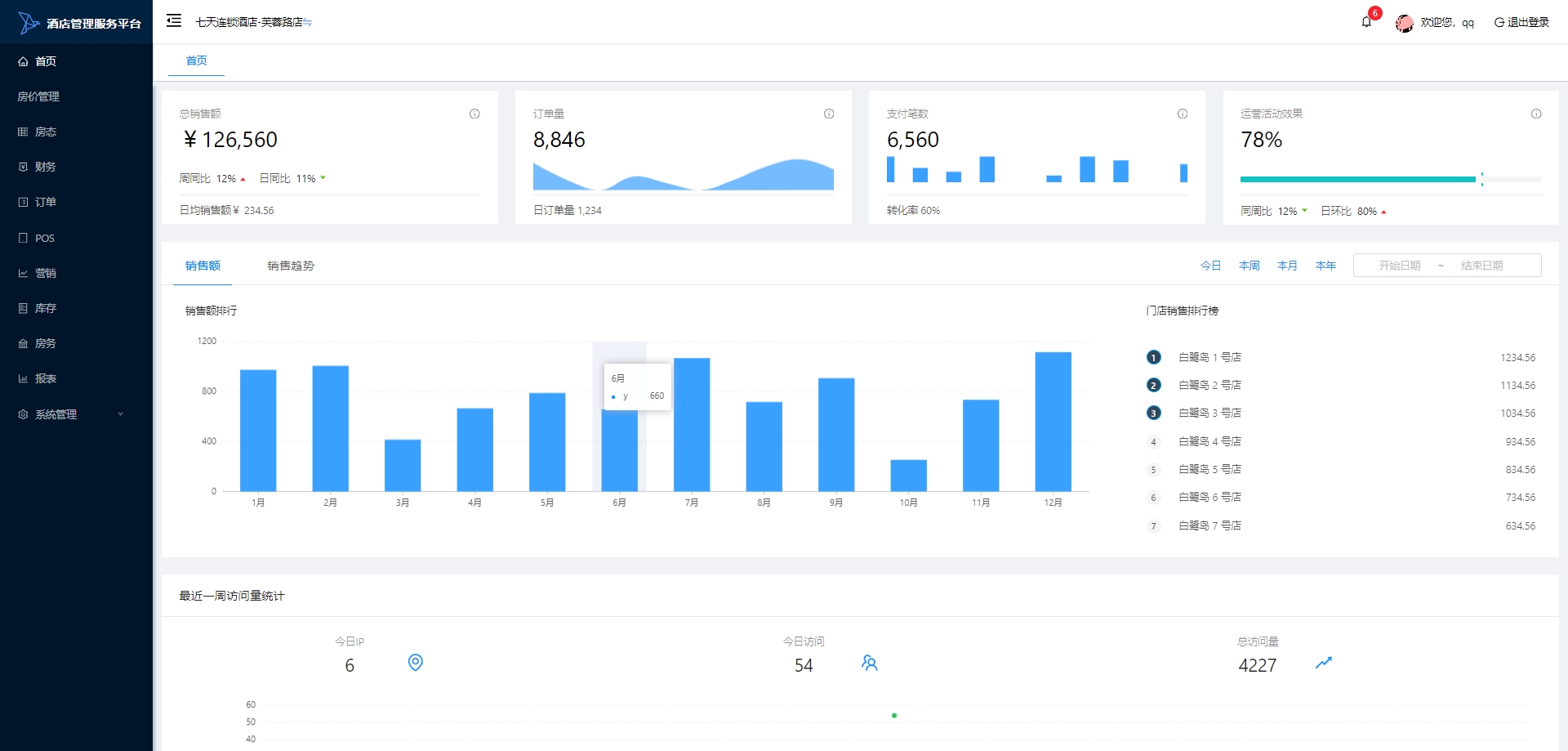1568x751 pixels.
Task: Click info icon on 支付笔数 card
Action: point(1183,114)
